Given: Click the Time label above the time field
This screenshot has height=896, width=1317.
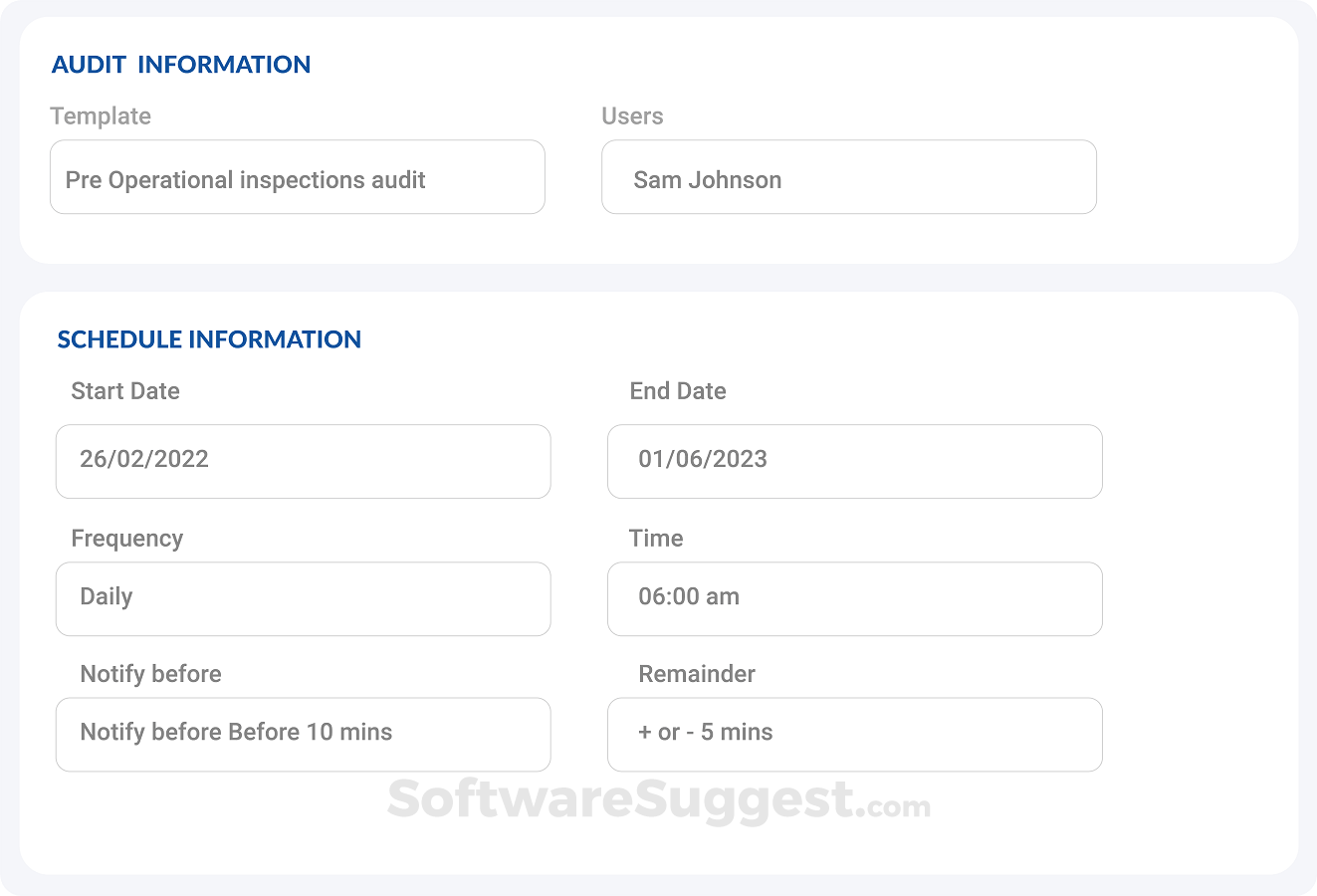Looking at the screenshot, I should click(656, 539).
